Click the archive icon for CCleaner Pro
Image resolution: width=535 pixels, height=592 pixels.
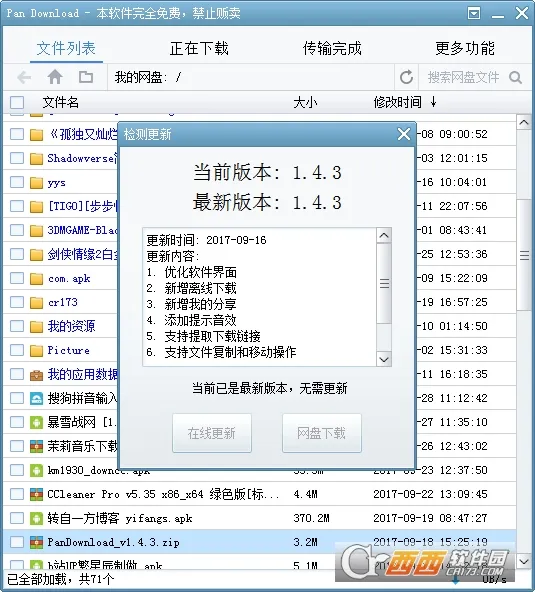click(x=36, y=495)
